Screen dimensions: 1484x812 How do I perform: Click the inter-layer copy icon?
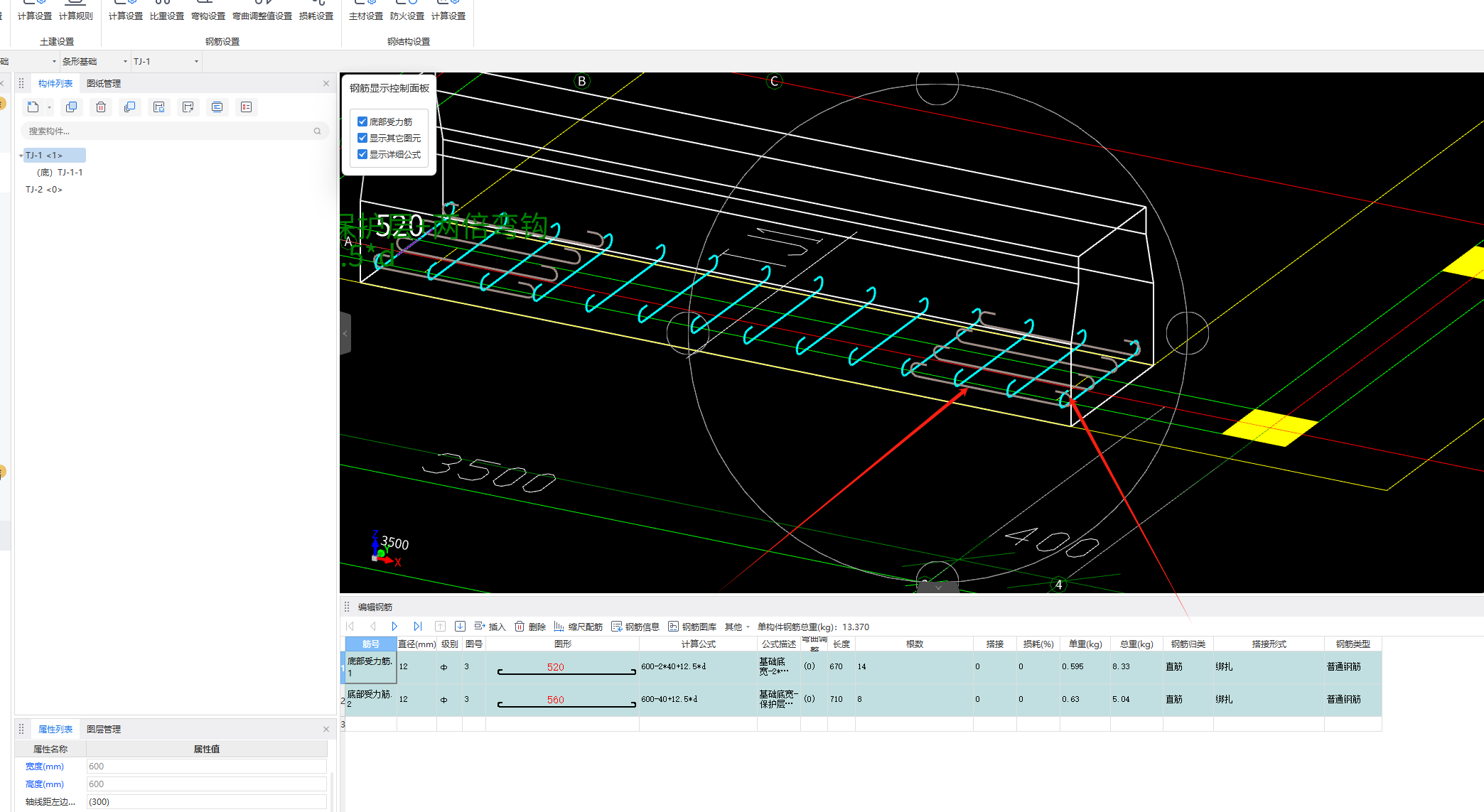coord(129,107)
